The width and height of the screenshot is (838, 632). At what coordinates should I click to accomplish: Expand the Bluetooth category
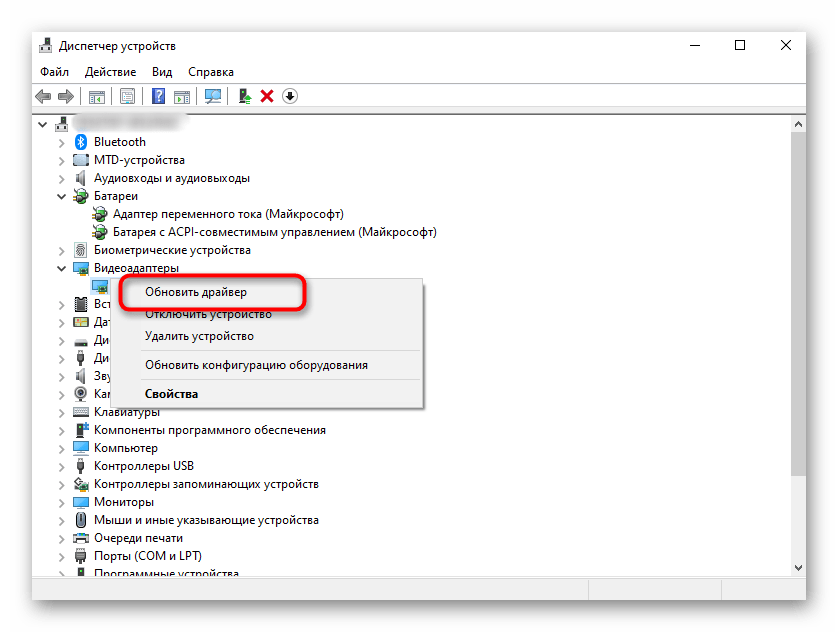[x=62, y=142]
